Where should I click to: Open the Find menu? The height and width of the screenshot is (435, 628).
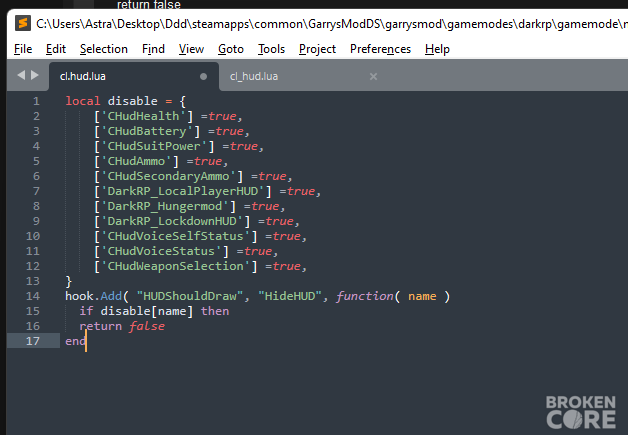point(153,49)
